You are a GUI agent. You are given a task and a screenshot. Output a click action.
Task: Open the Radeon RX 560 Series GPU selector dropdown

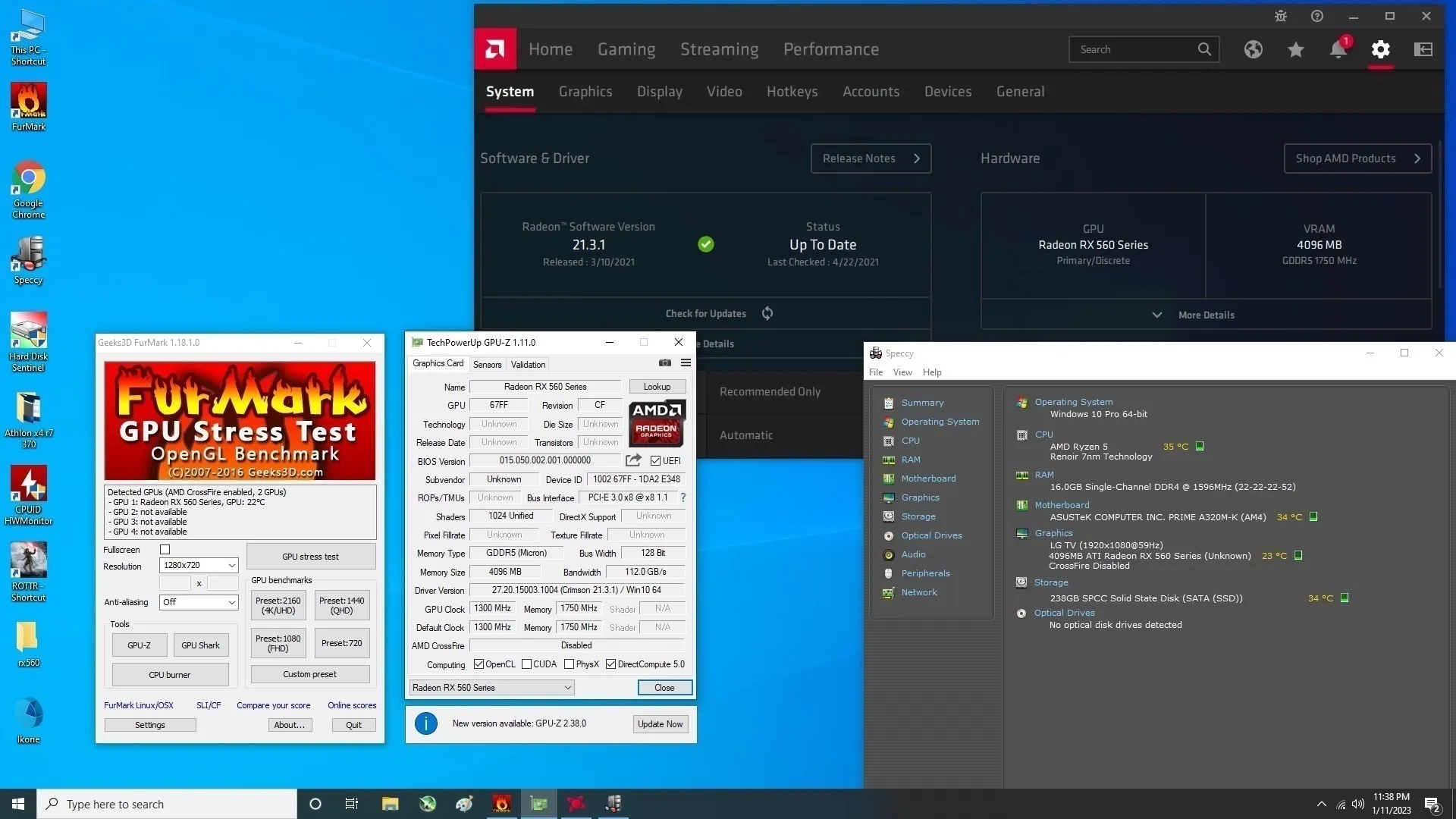coord(491,688)
